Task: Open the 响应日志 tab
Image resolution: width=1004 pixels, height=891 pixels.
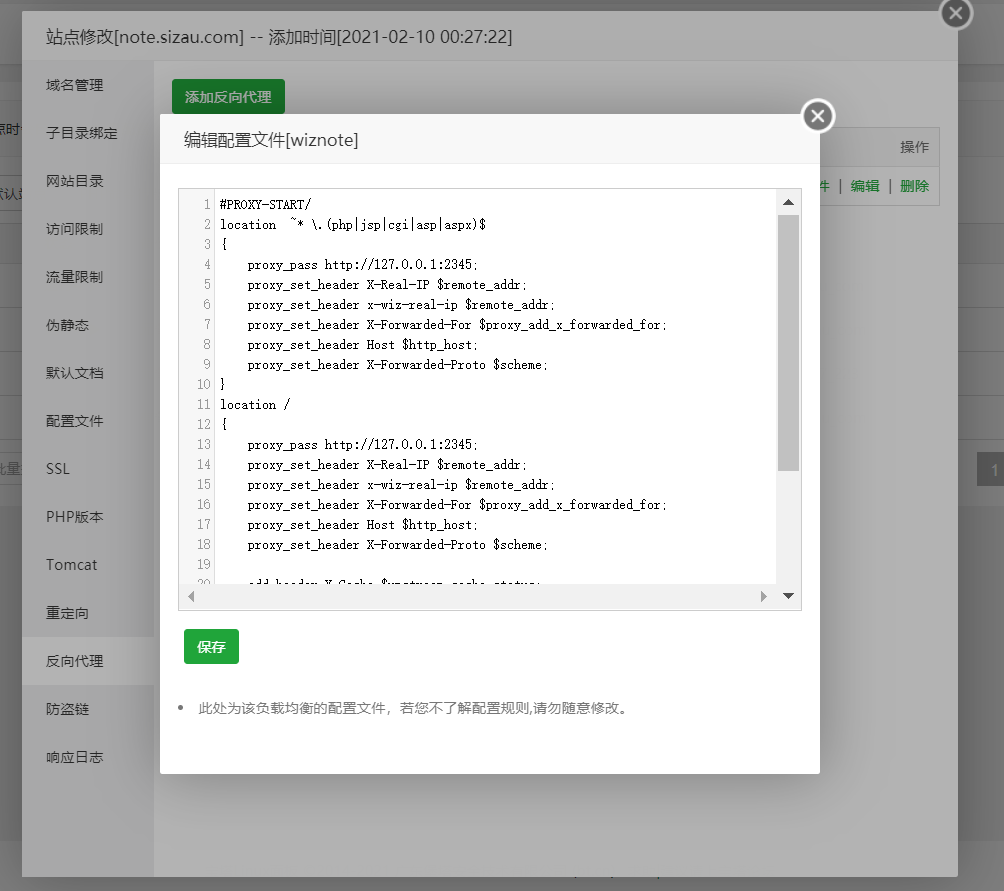Action: tap(75, 757)
